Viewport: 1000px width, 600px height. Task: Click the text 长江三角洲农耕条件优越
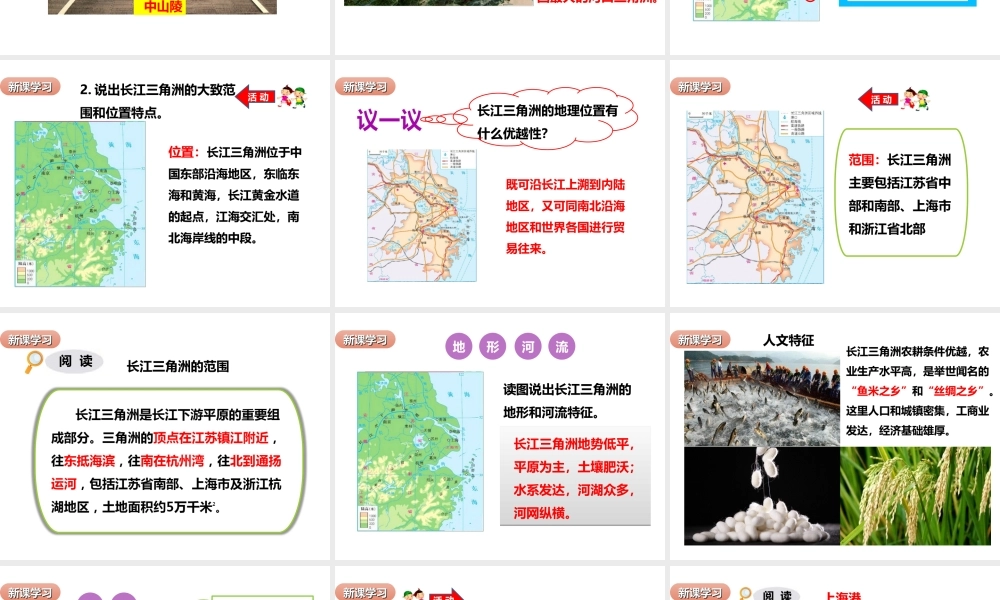point(908,351)
